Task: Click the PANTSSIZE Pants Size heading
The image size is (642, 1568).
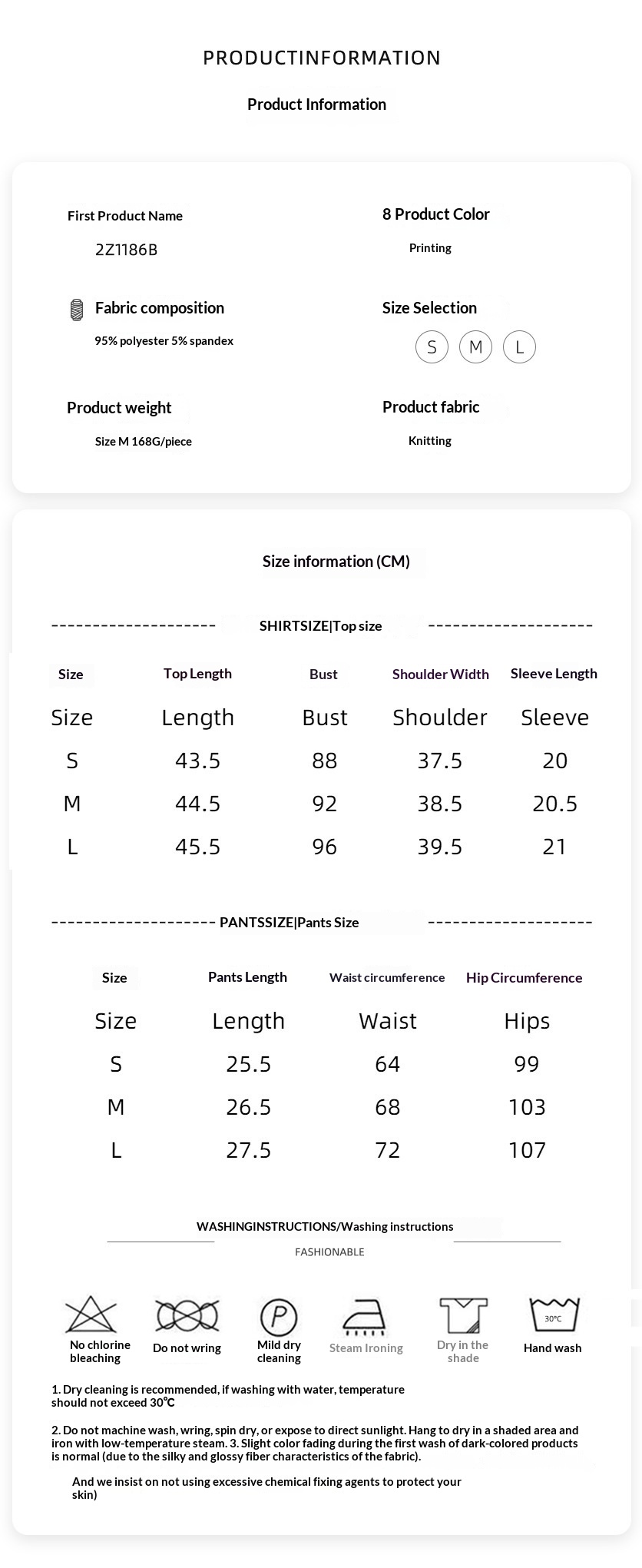Action: pos(290,923)
